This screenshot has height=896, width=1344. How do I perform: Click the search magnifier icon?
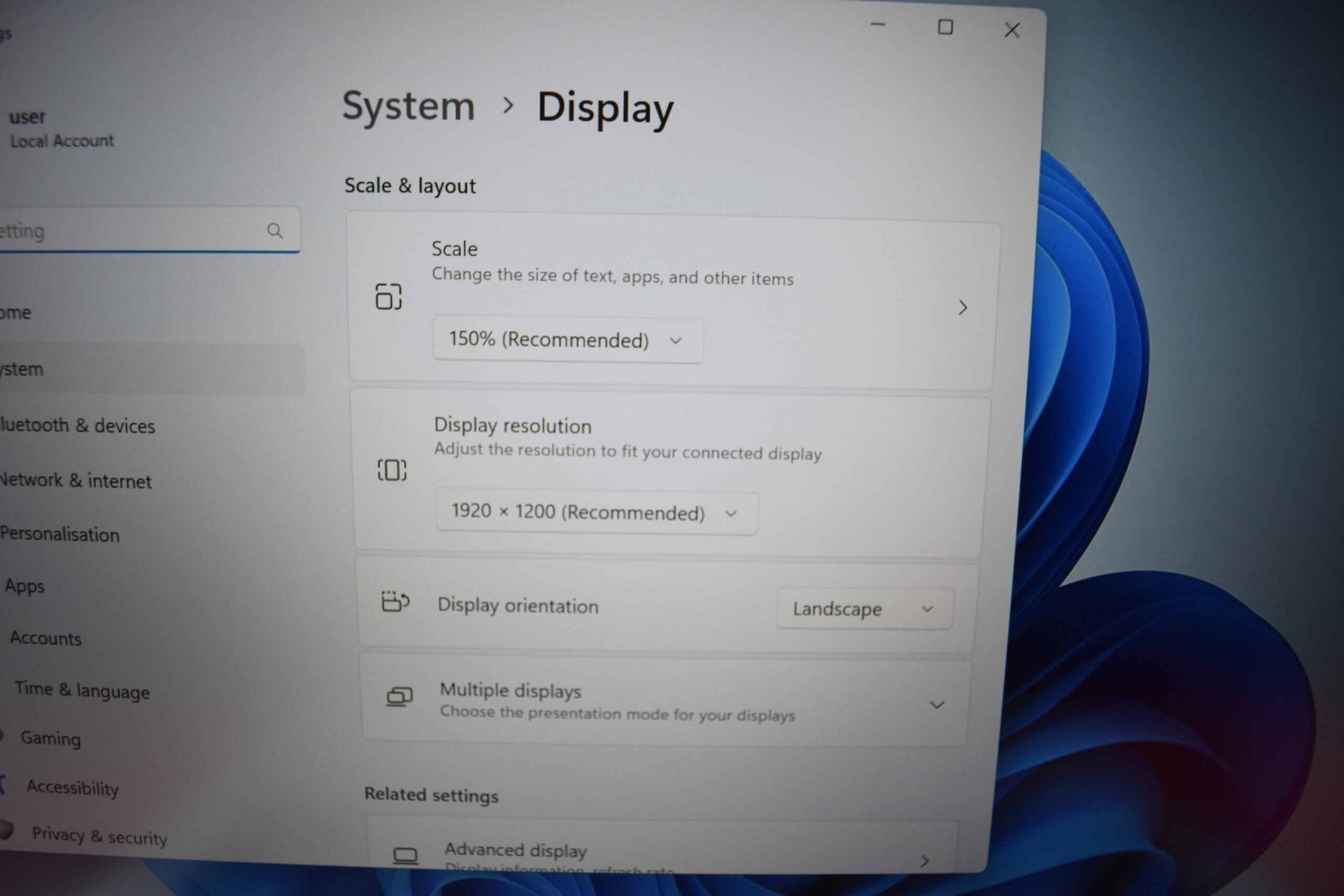[275, 231]
